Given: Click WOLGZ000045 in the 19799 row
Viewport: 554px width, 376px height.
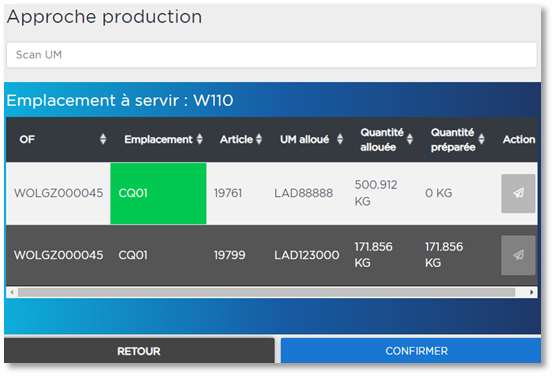Looking at the screenshot, I should [x=58, y=255].
